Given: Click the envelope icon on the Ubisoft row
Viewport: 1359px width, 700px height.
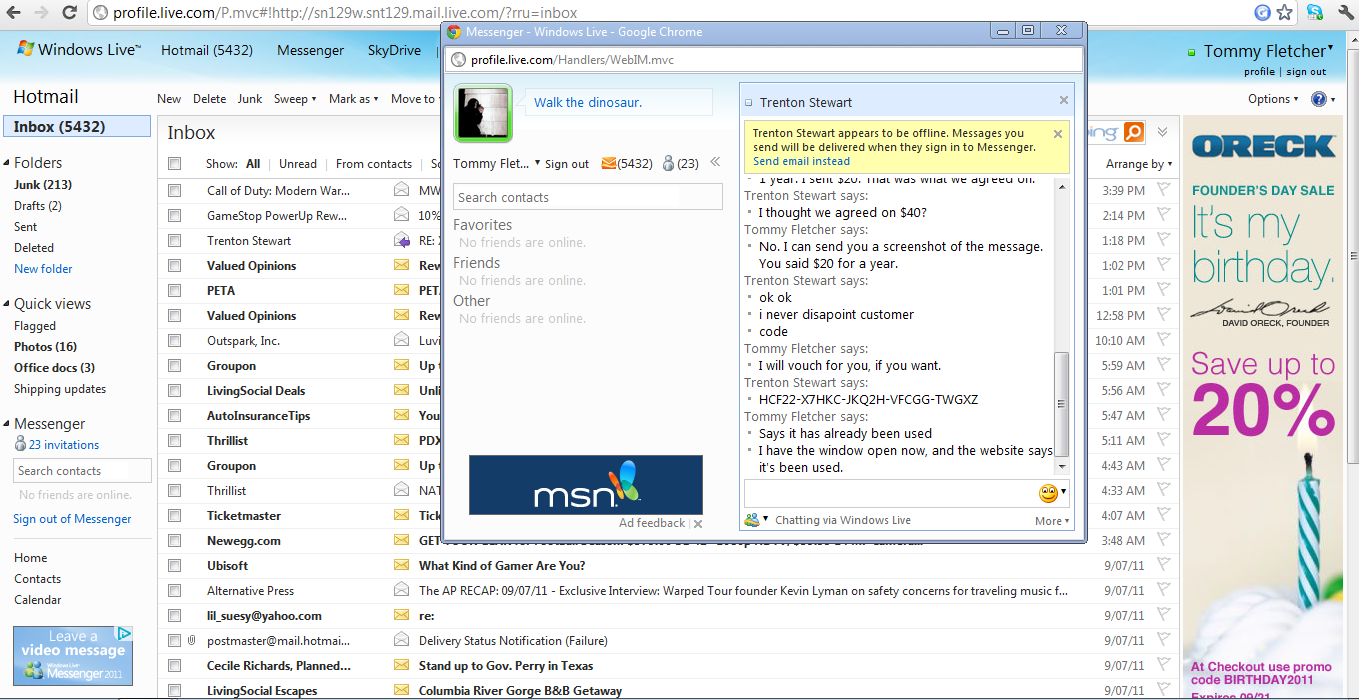Looking at the screenshot, I should point(402,565).
